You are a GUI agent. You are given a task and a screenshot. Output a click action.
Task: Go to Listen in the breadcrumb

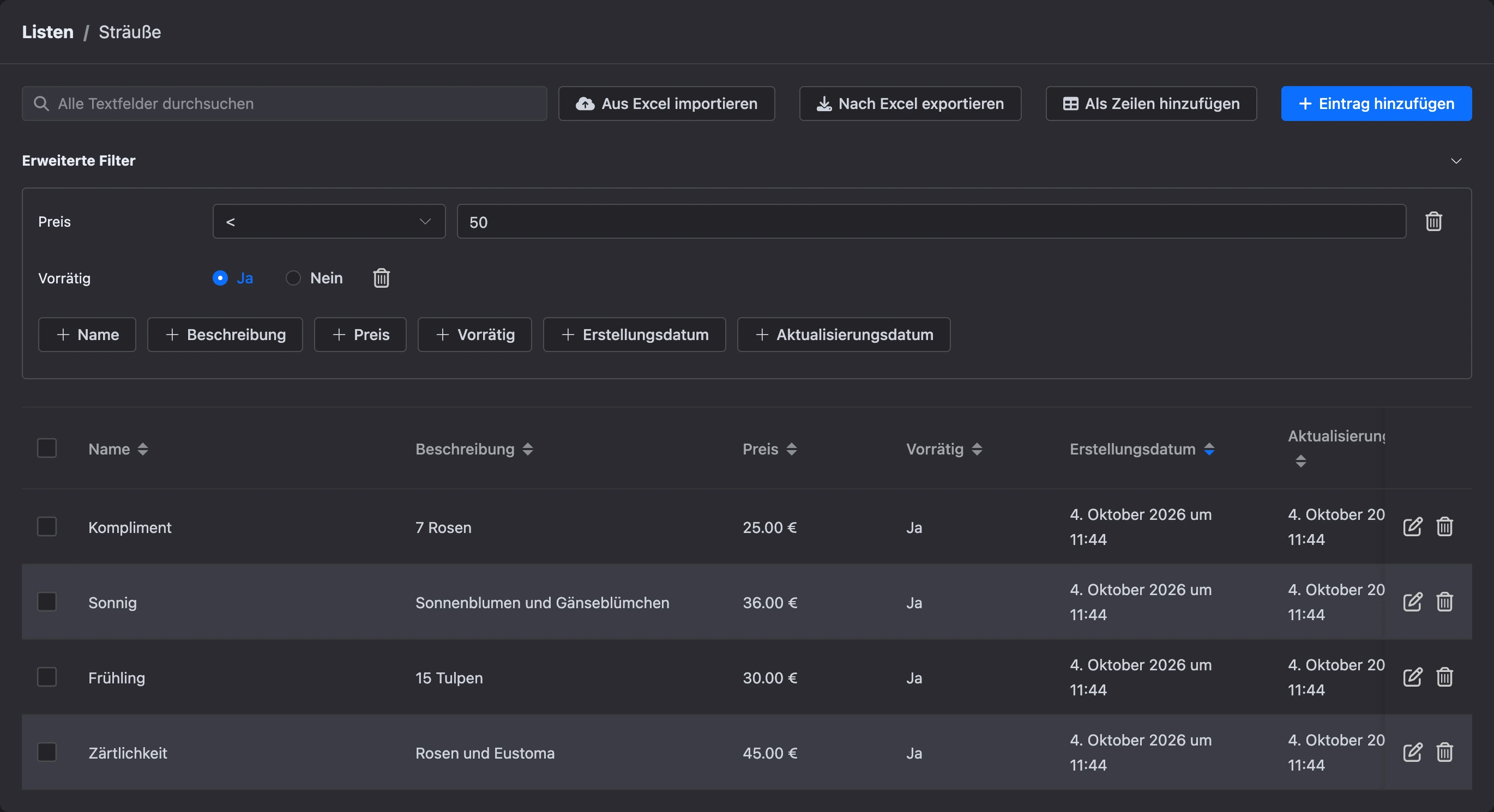click(x=47, y=32)
